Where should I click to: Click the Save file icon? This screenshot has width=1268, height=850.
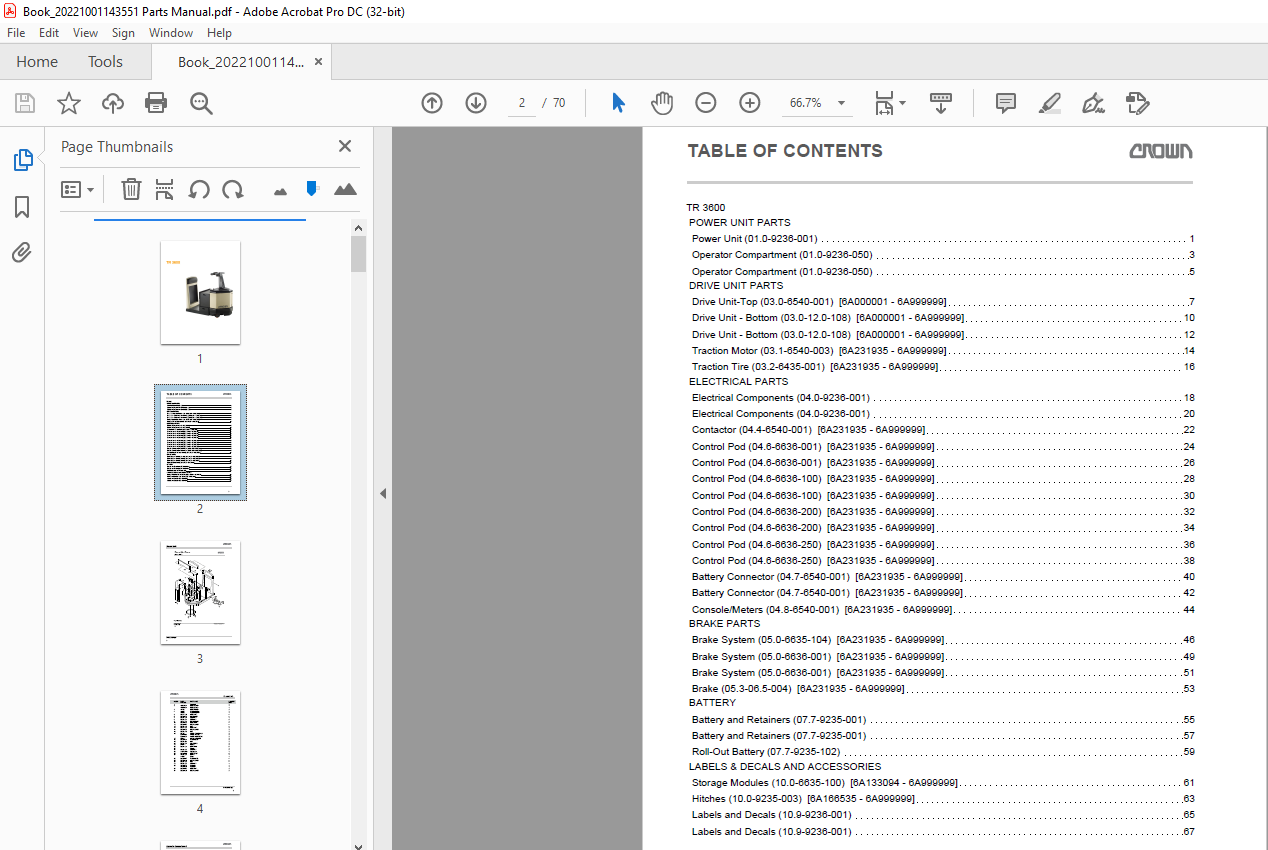click(x=25, y=103)
